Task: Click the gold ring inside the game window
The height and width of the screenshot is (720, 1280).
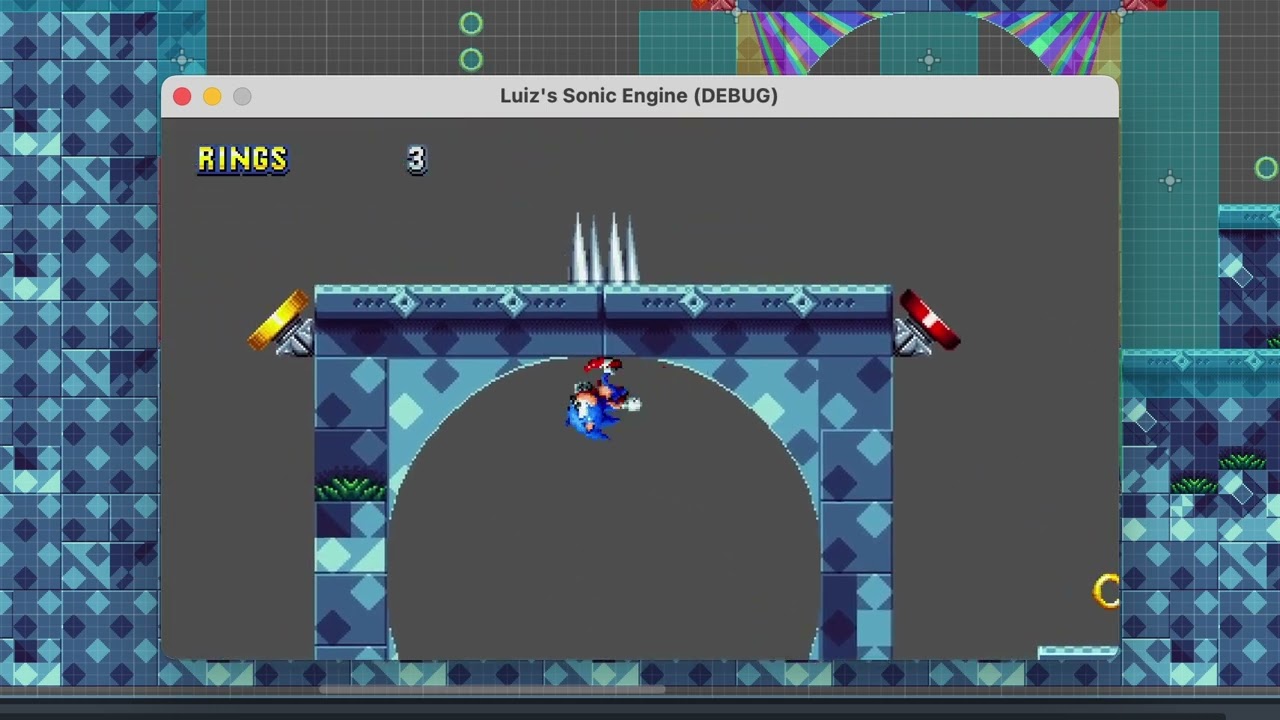Action: [x=1106, y=591]
